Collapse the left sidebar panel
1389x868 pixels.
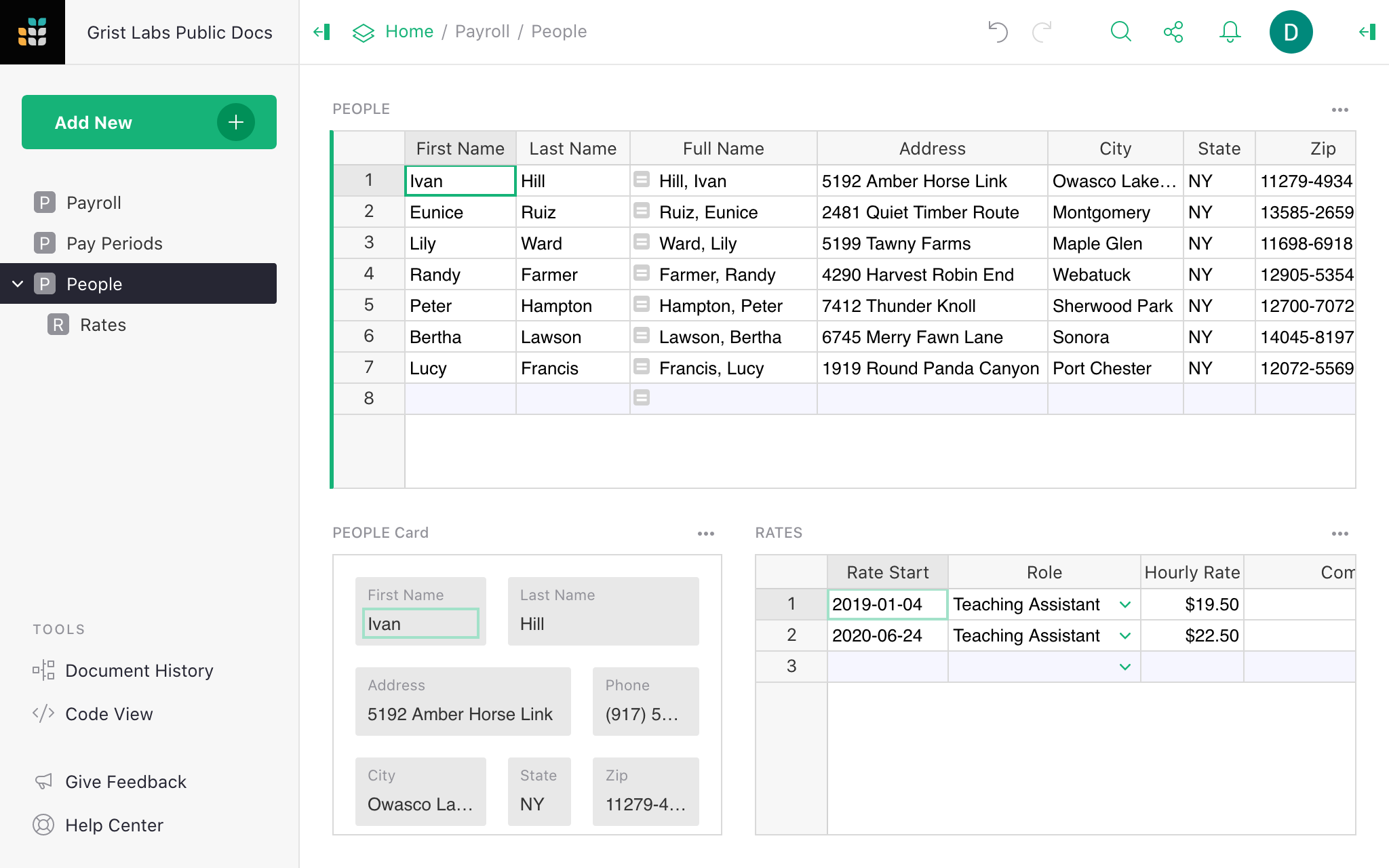321,32
